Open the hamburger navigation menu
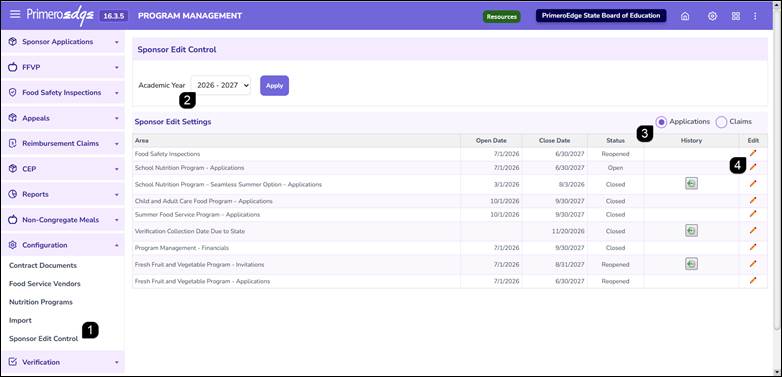This screenshot has width=782, height=377. 15,14
